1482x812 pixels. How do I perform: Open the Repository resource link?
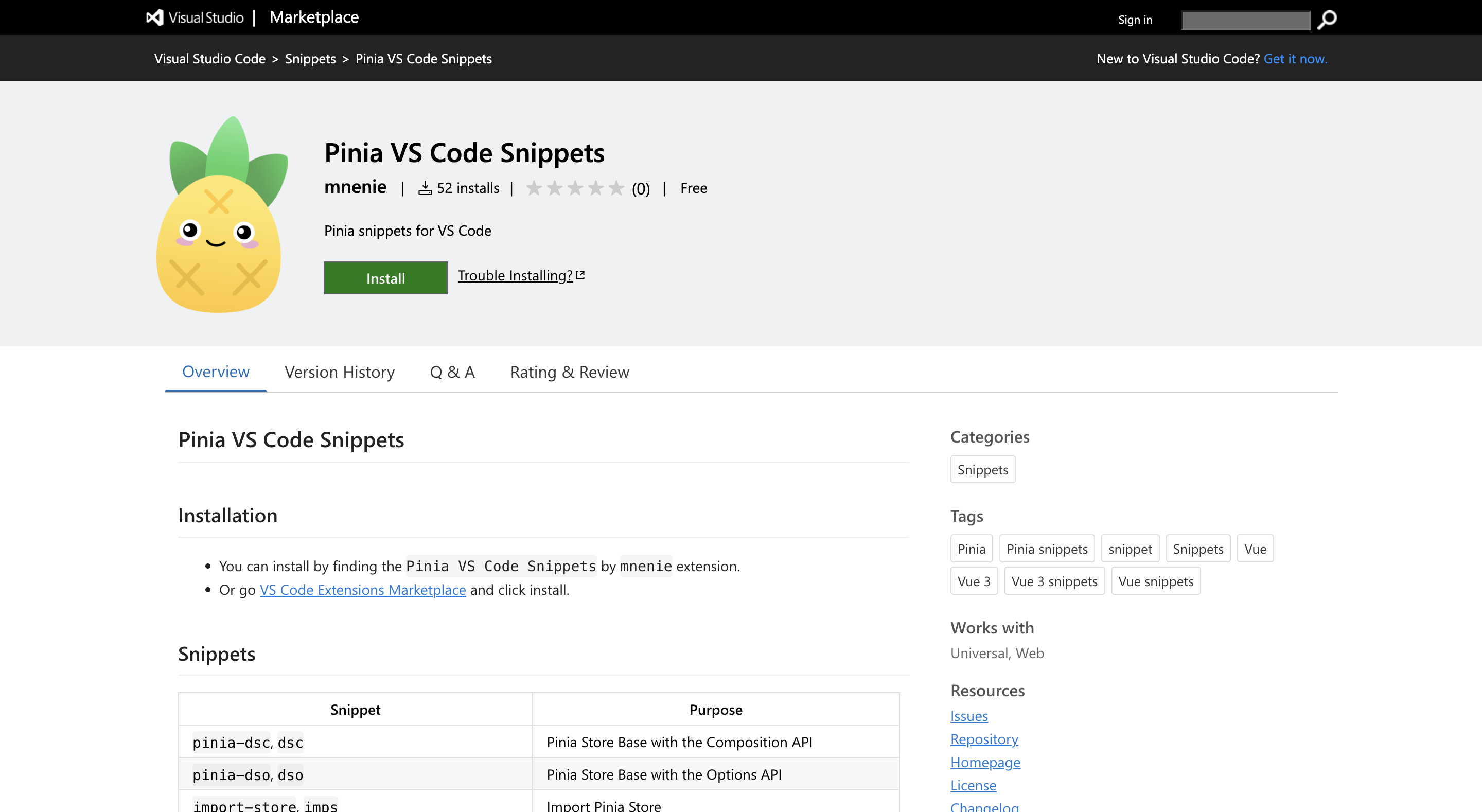tap(984, 739)
